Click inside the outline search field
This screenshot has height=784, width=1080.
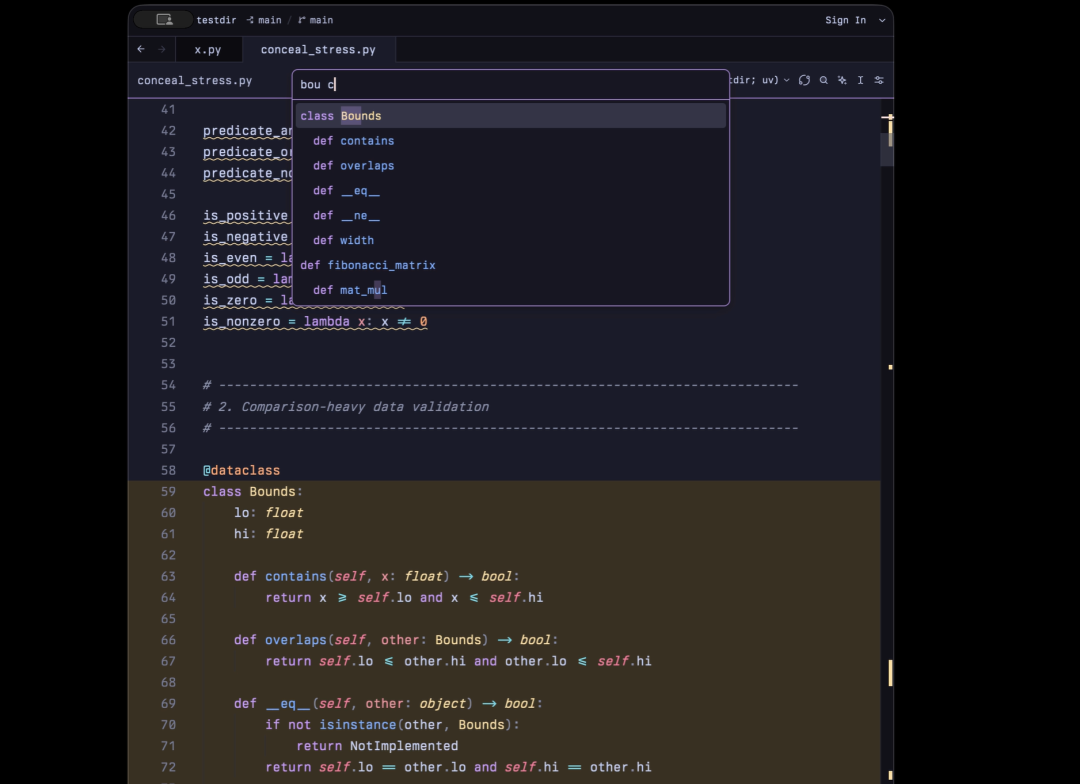(x=511, y=84)
